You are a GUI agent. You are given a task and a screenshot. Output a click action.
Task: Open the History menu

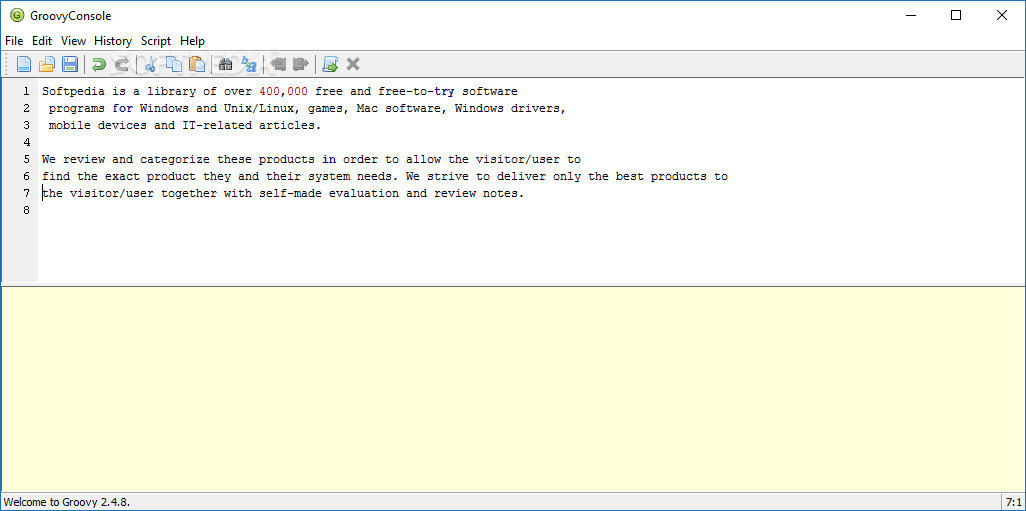pos(113,41)
